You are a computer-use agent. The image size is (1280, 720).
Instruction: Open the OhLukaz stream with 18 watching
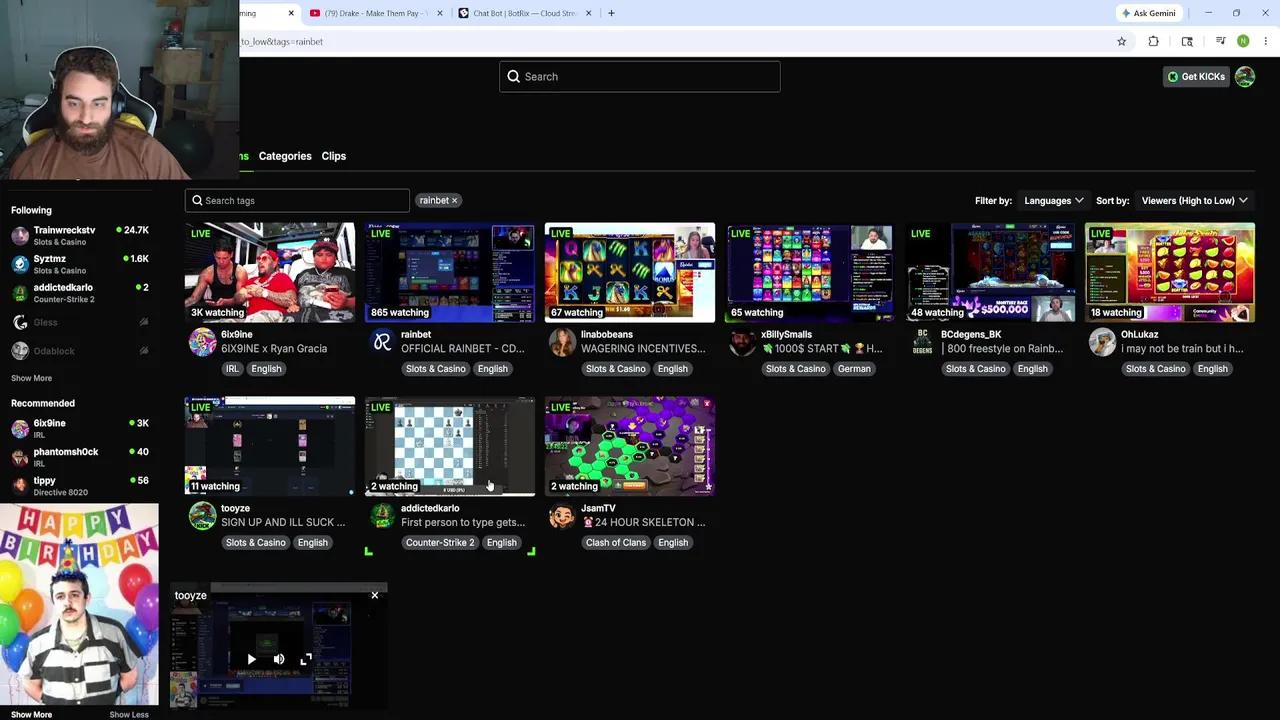(1170, 272)
